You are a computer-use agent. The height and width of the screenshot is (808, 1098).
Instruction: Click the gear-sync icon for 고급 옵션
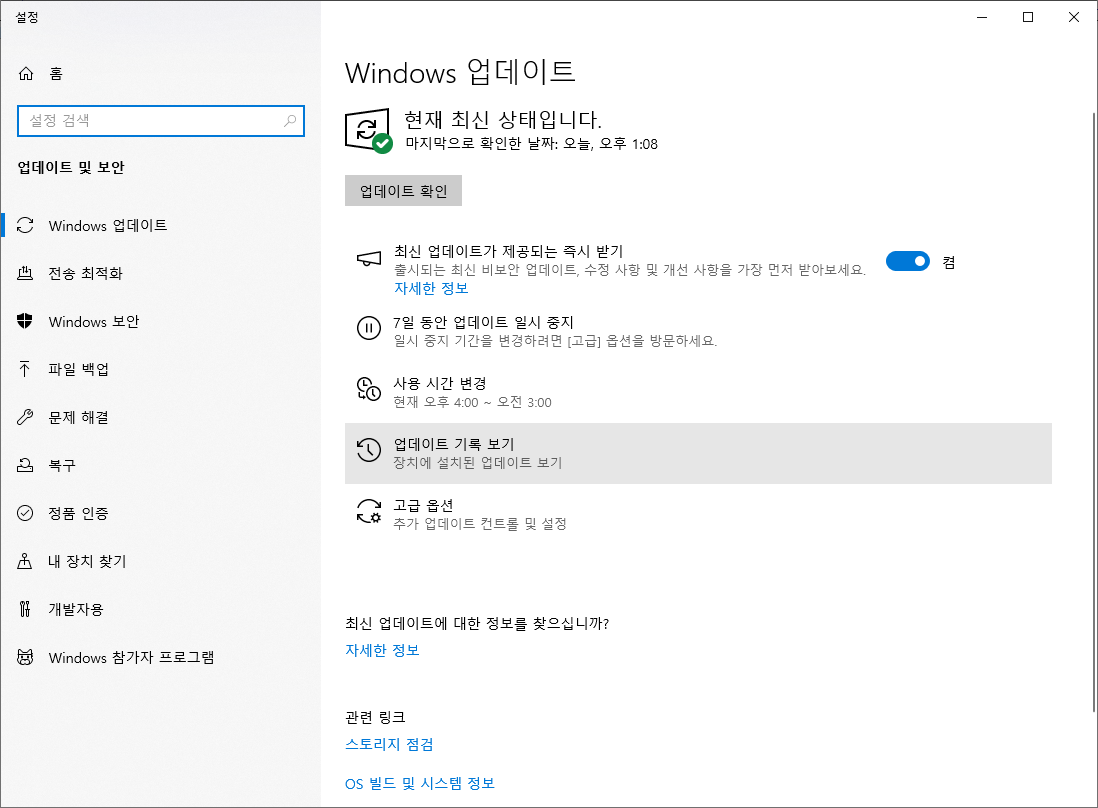369,511
